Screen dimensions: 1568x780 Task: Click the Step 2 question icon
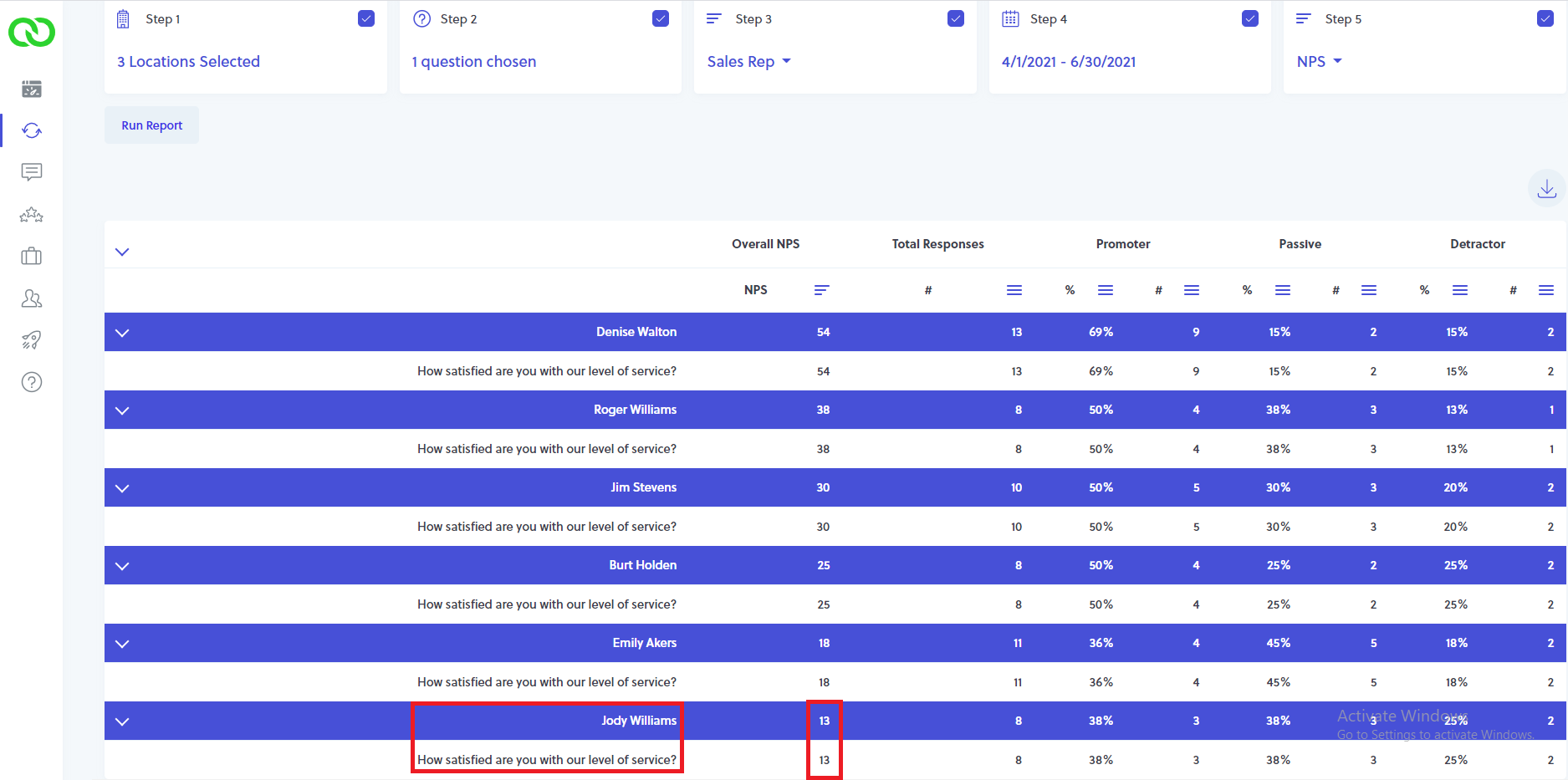click(422, 18)
